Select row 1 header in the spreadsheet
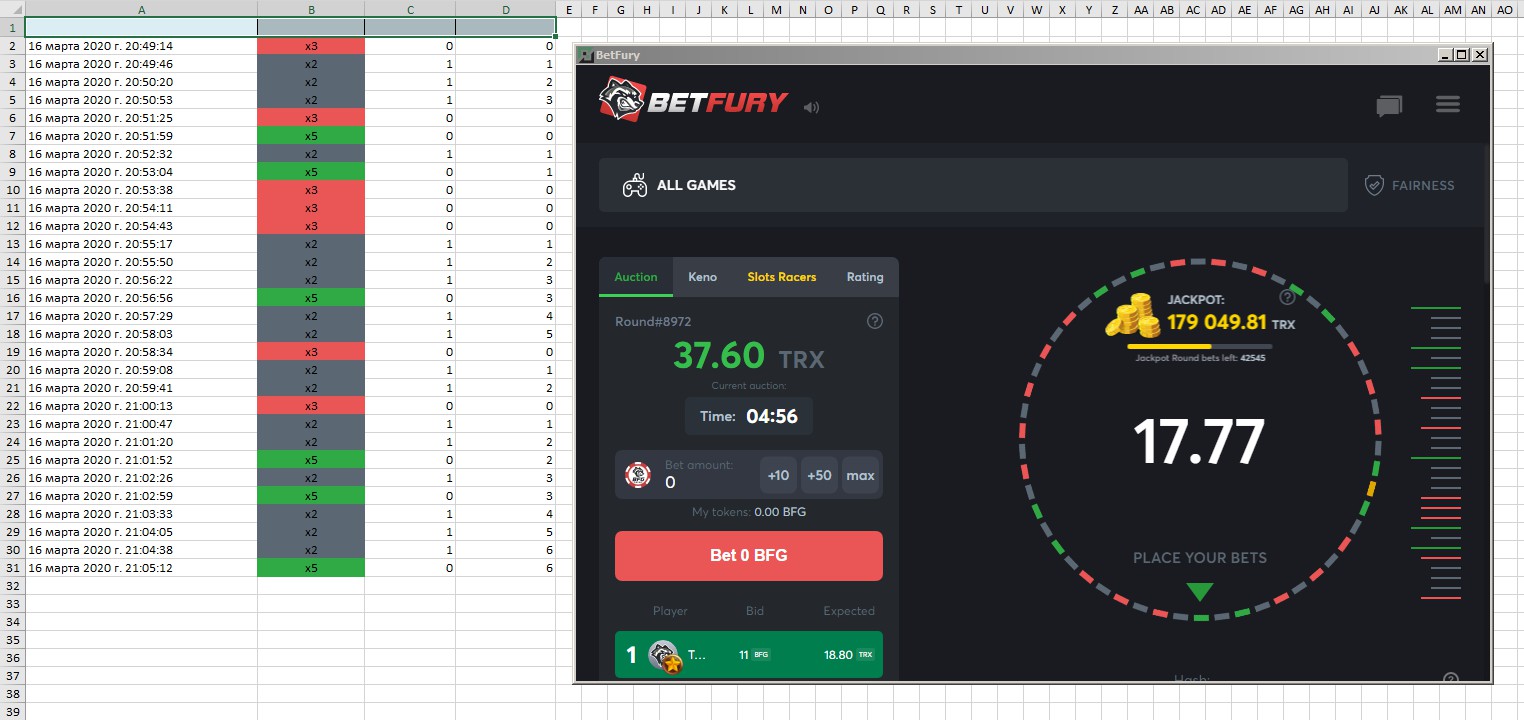 pos(12,27)
